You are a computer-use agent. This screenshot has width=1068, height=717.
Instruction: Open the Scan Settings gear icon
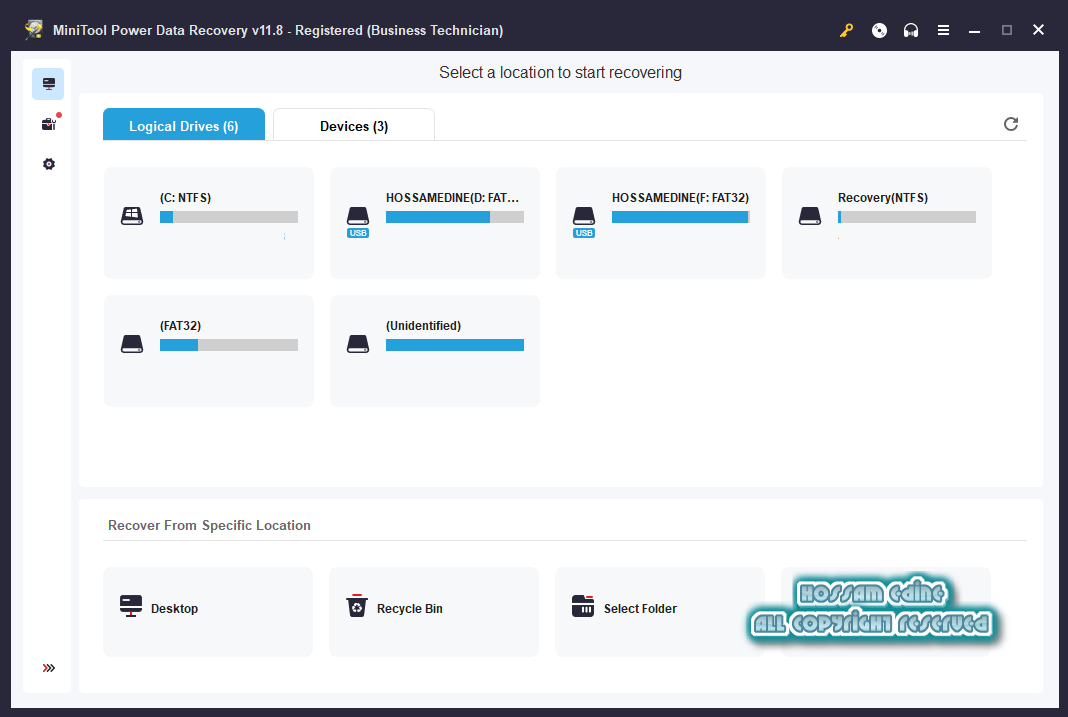[x=48, y=164]
